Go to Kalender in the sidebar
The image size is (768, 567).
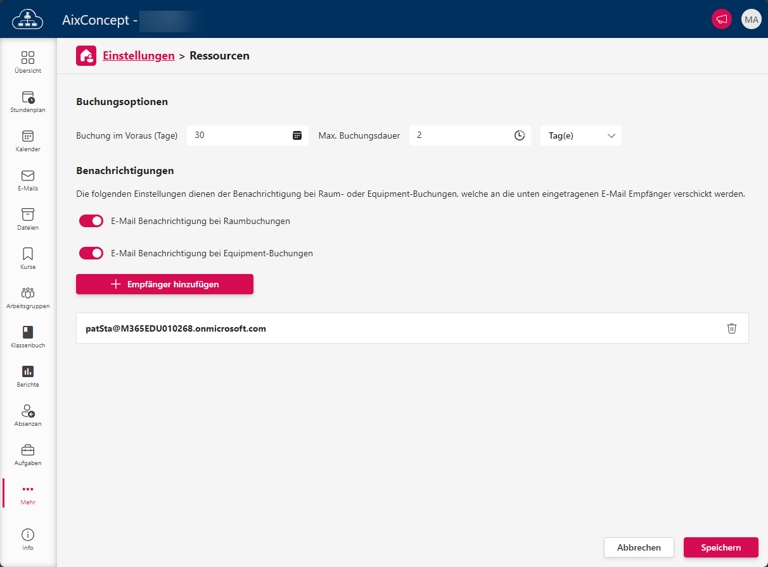coord(28,140)
